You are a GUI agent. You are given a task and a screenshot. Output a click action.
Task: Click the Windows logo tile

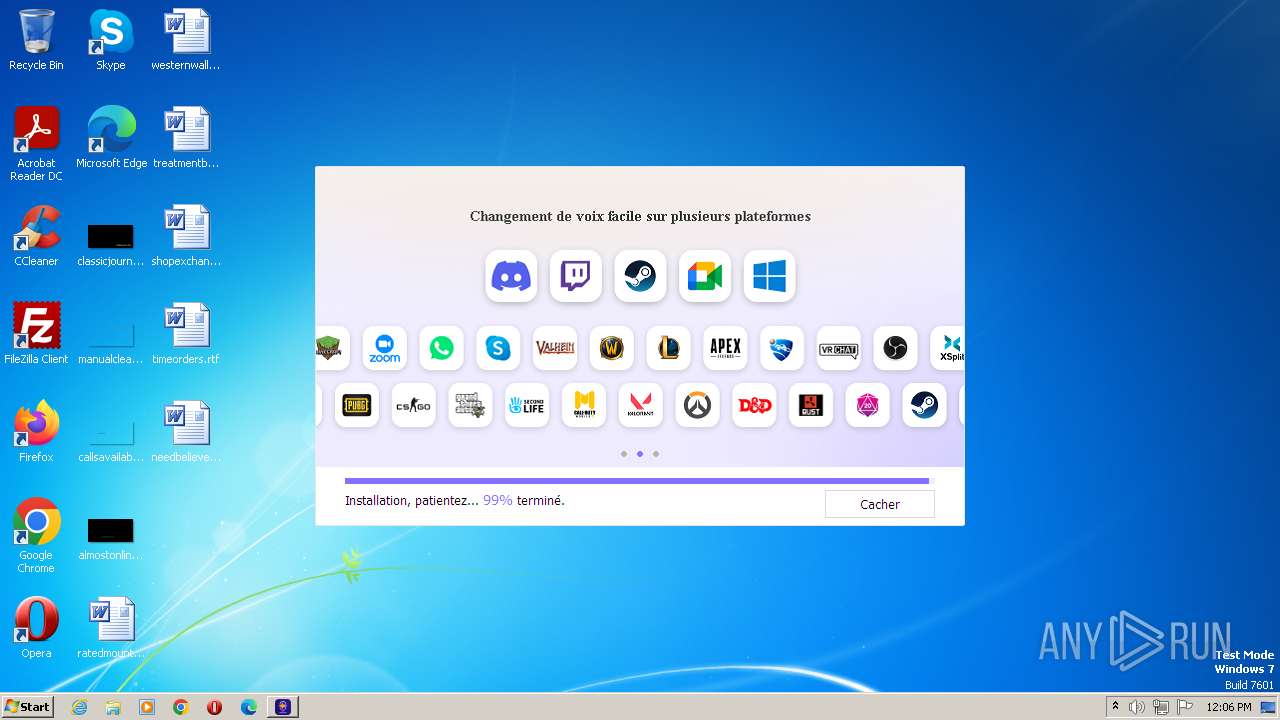[769, 276]
